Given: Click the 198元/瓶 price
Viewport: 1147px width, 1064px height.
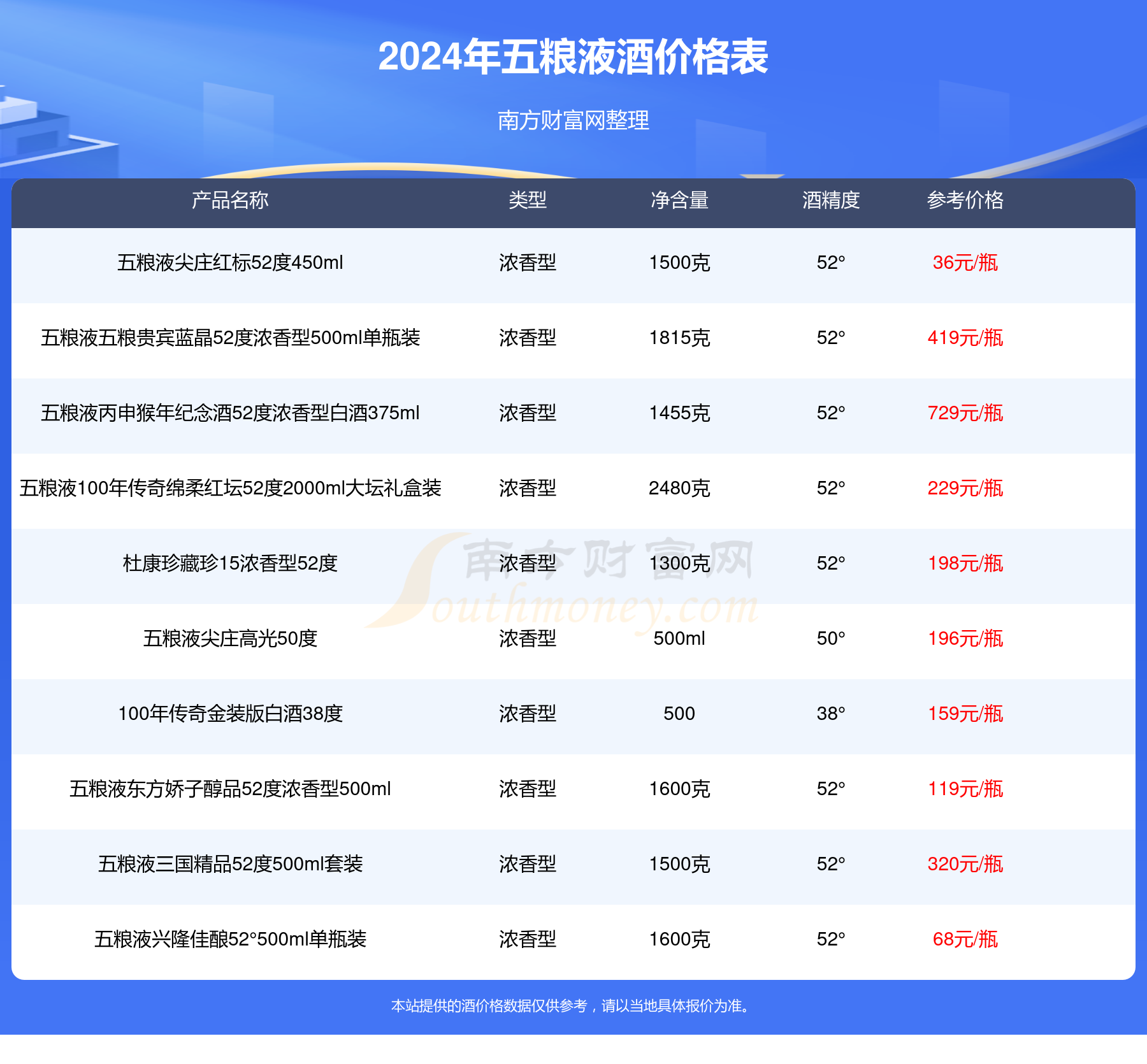Looking at the screenshot, I should [965, 563].
